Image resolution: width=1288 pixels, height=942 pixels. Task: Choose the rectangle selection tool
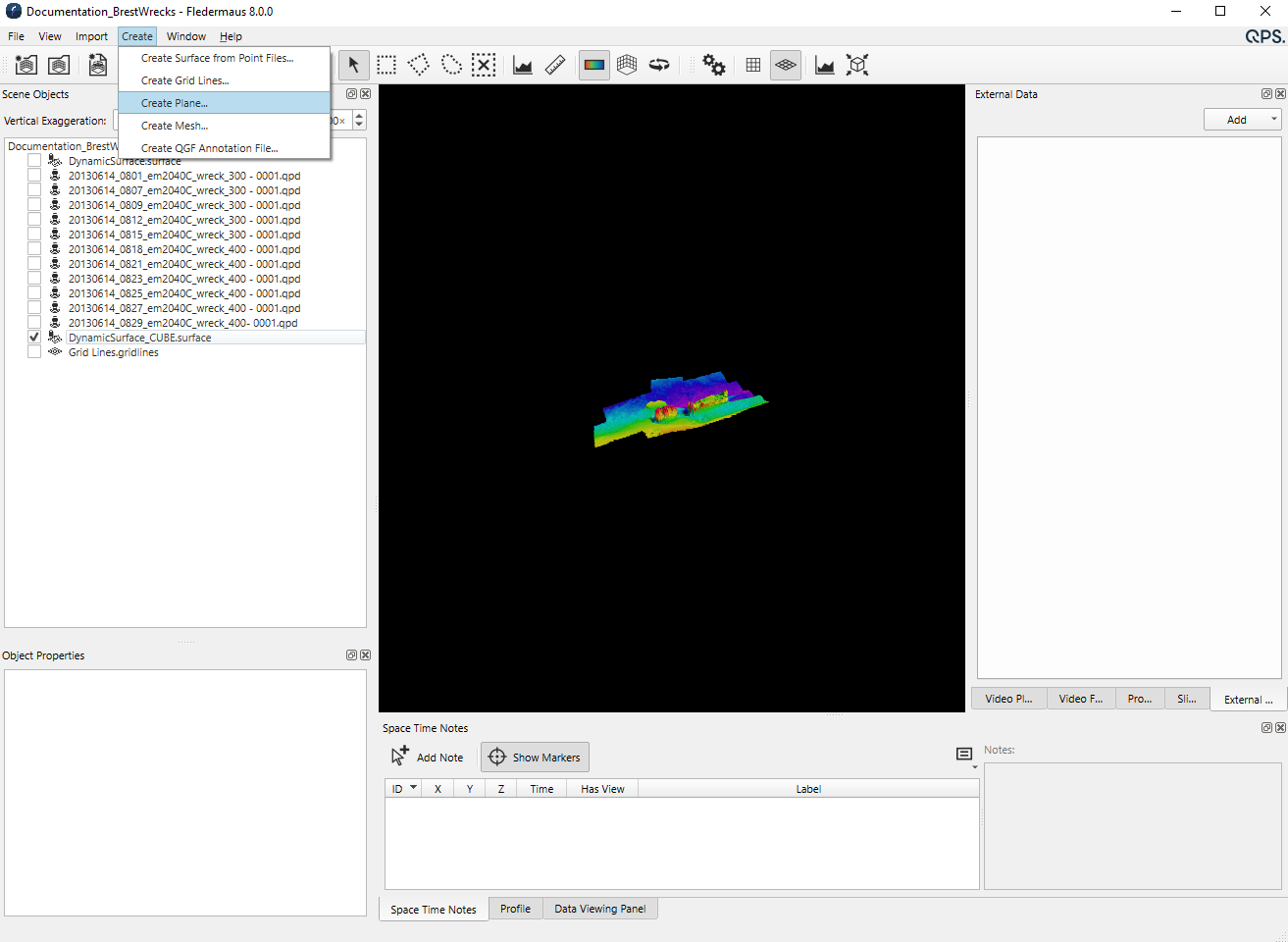pyautogui.click(x=386, y=66)
